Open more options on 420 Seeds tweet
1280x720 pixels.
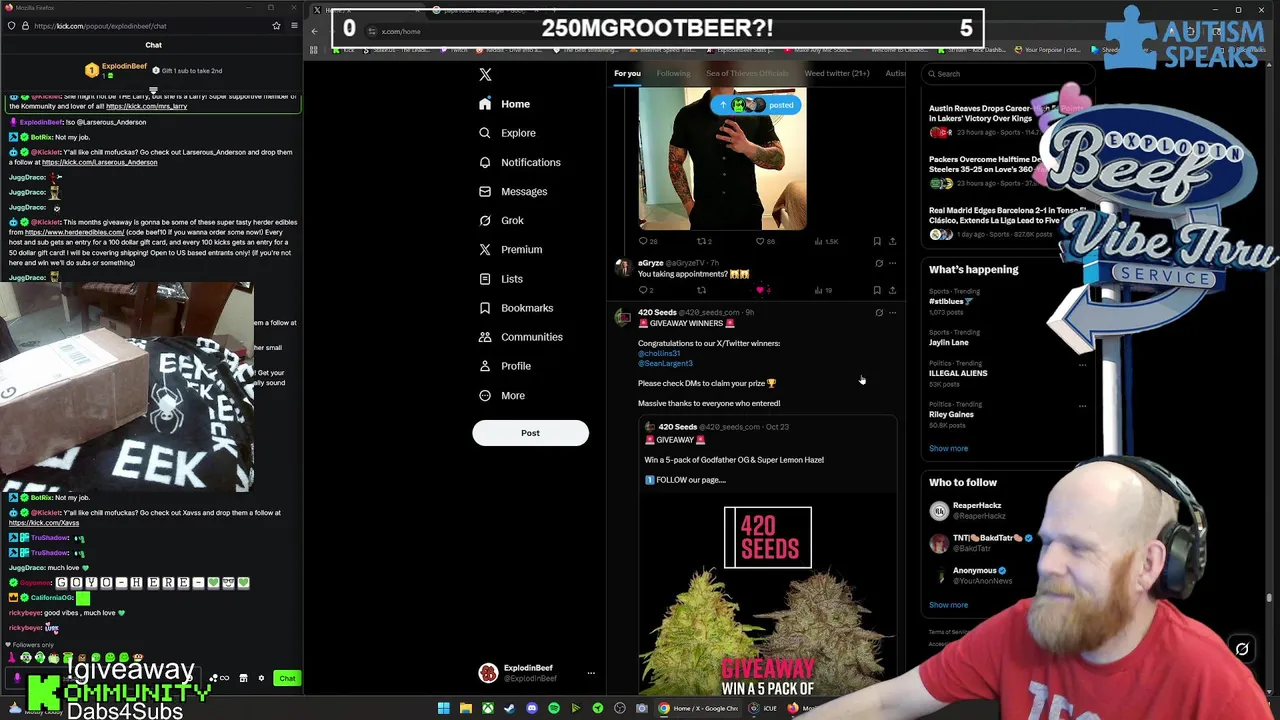tap(892, 312)
